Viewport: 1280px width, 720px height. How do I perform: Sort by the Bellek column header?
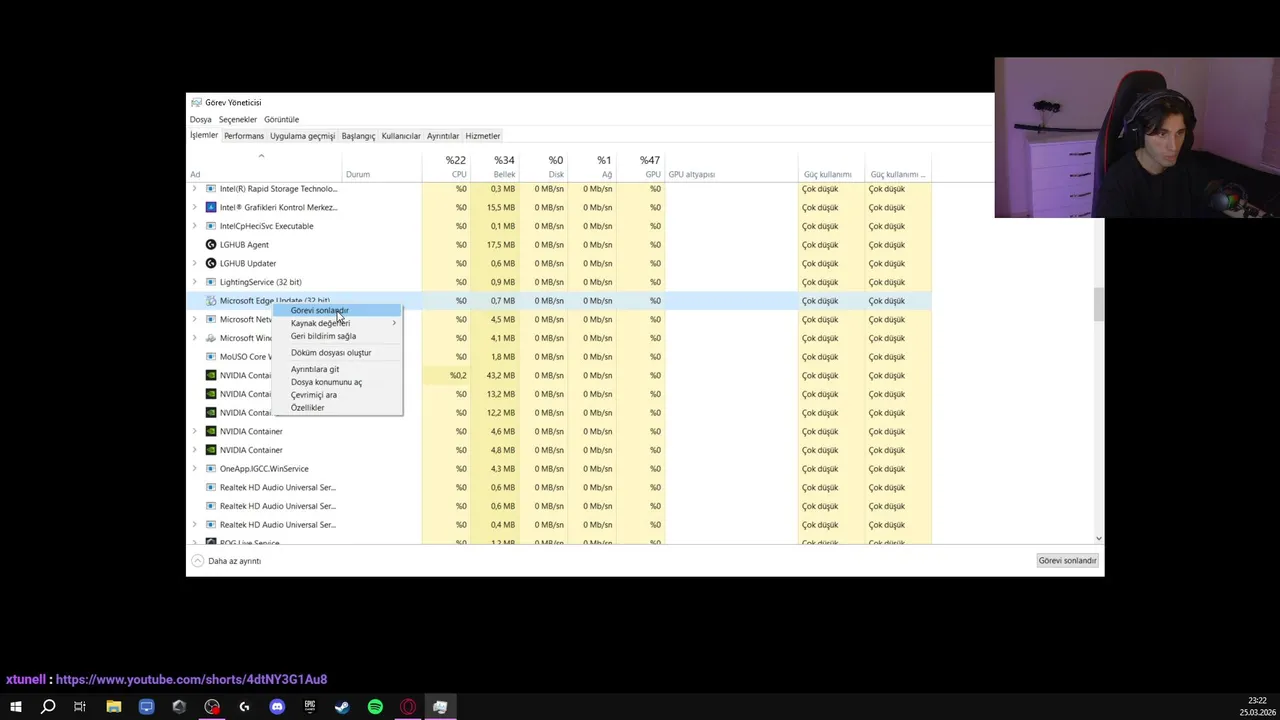pyautogui.click(x=495, y=166)
